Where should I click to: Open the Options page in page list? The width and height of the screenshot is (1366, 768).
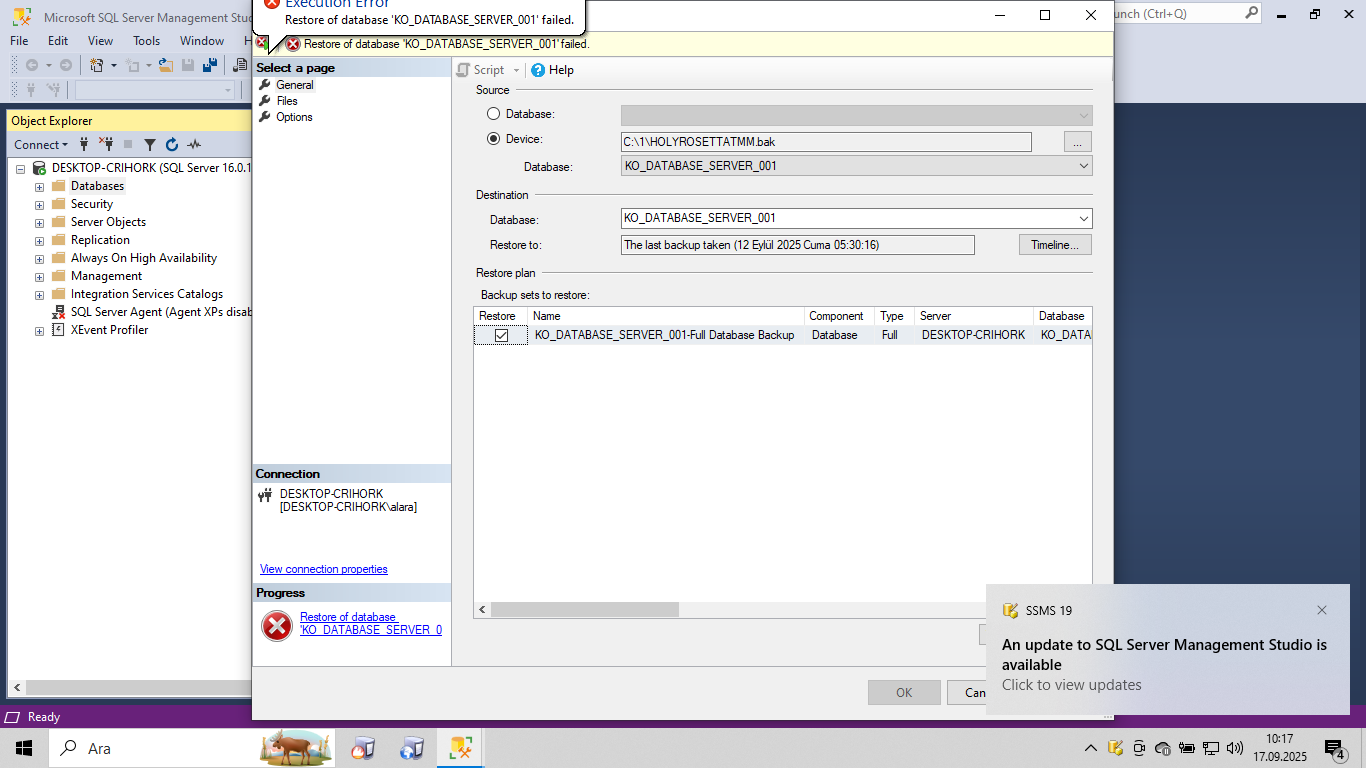click(294, 117)
